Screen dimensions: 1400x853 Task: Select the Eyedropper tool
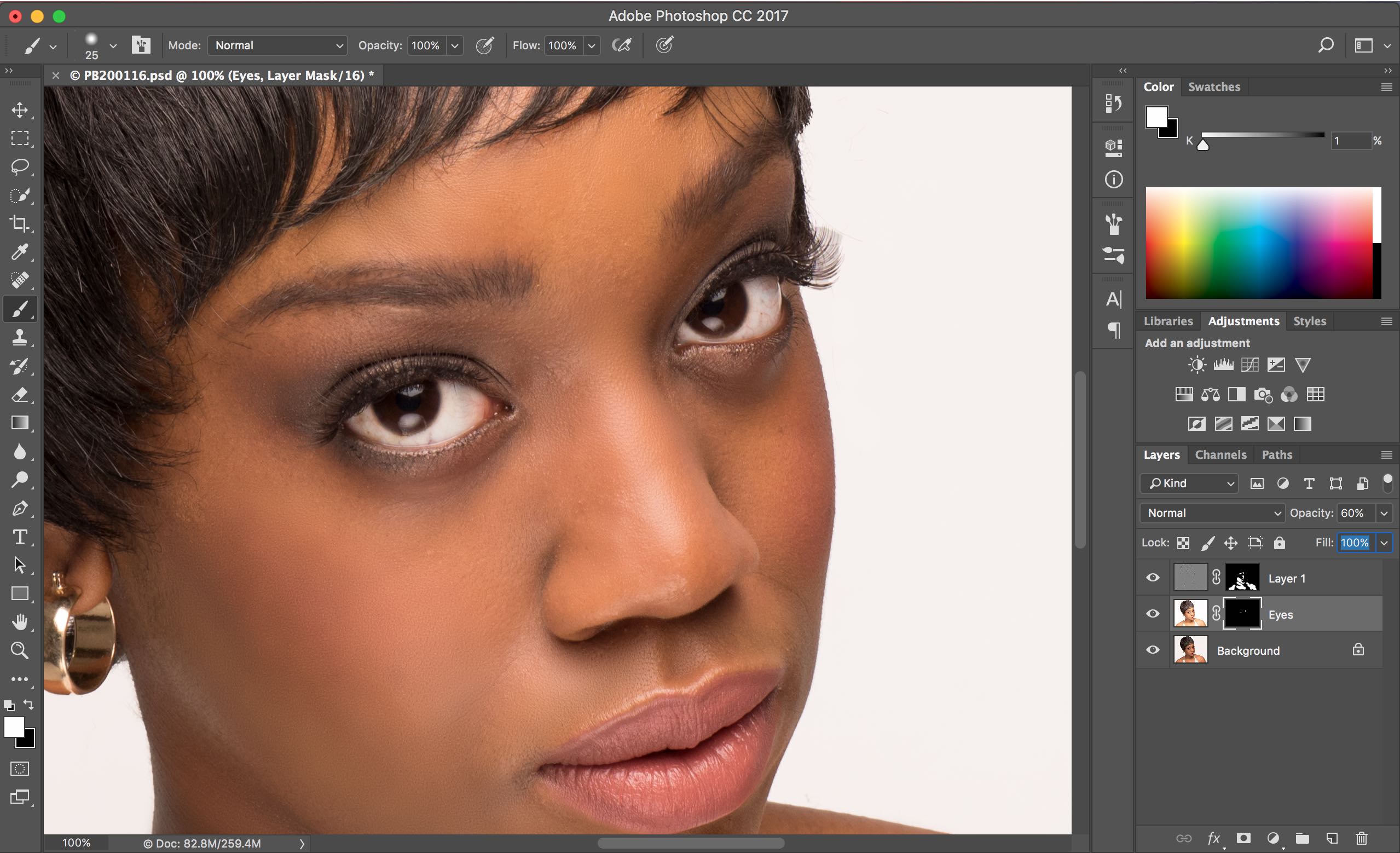pos(20,252)
